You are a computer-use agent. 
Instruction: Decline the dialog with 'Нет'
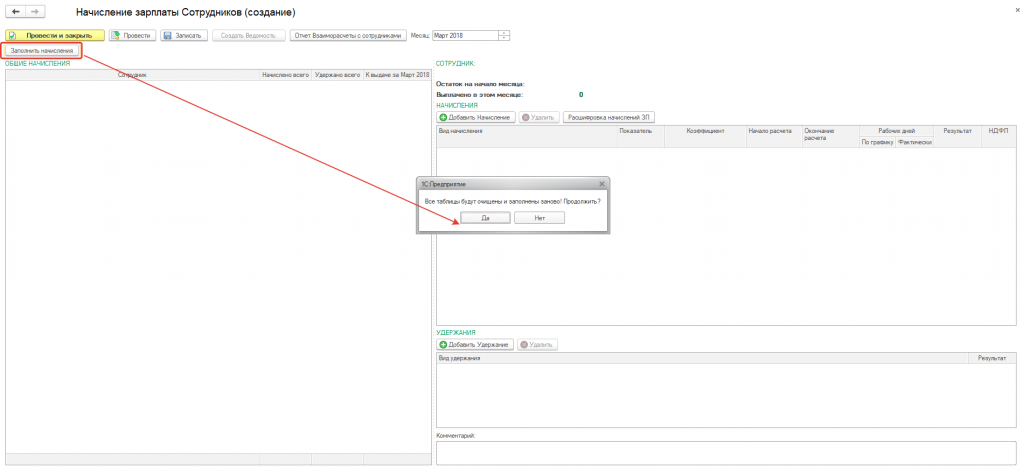(x=539, y=218)
